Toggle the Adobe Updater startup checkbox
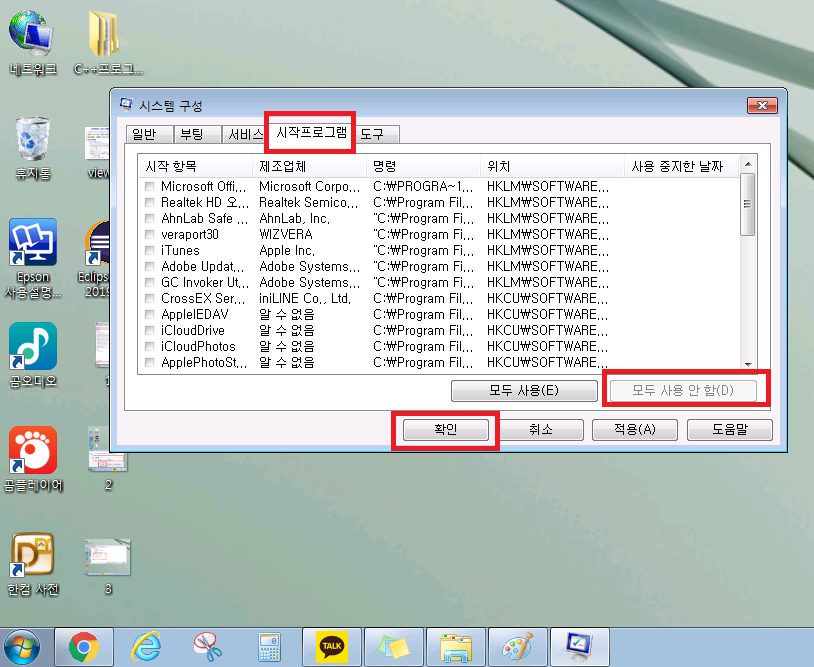 point(150,267)
